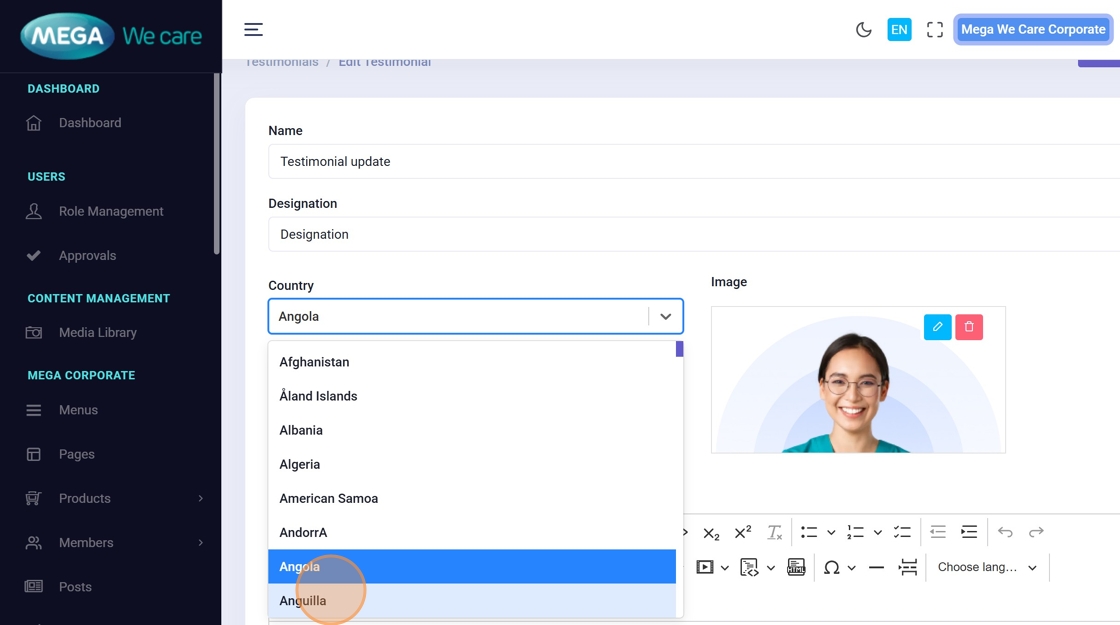Delete the testimonial image via trash icon
1120x625 pixels.
click(969, 327)
